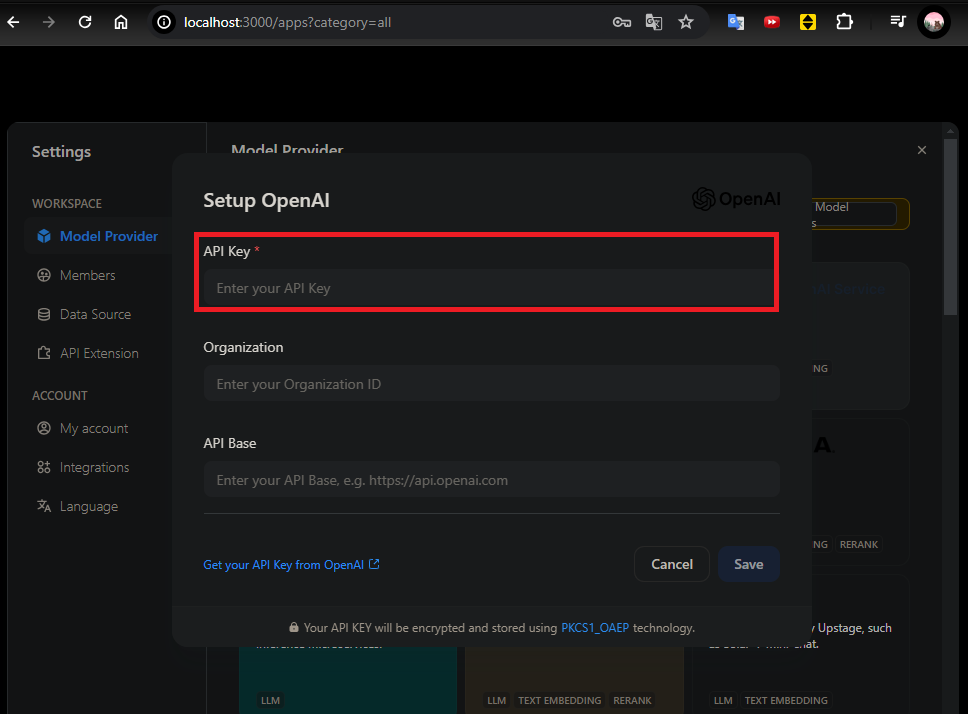The height and width of the screenshot is (714, 968).
Task: Open Members settings
Action: point(87,275)
